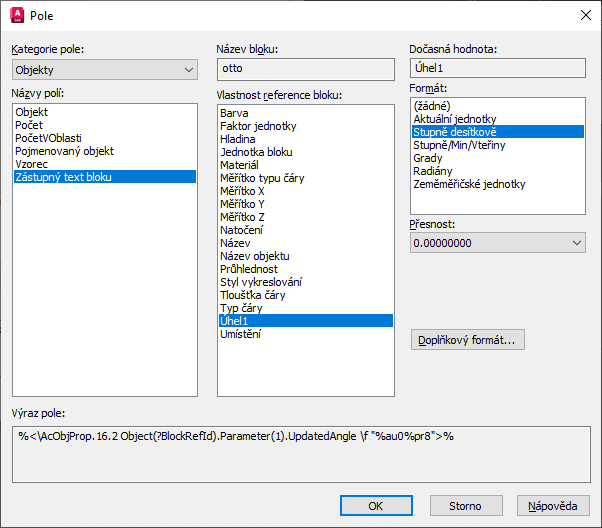The height and width of the screenshot is (528, 602).
Task: Select Barva block reference property
Action: [234, 113]
